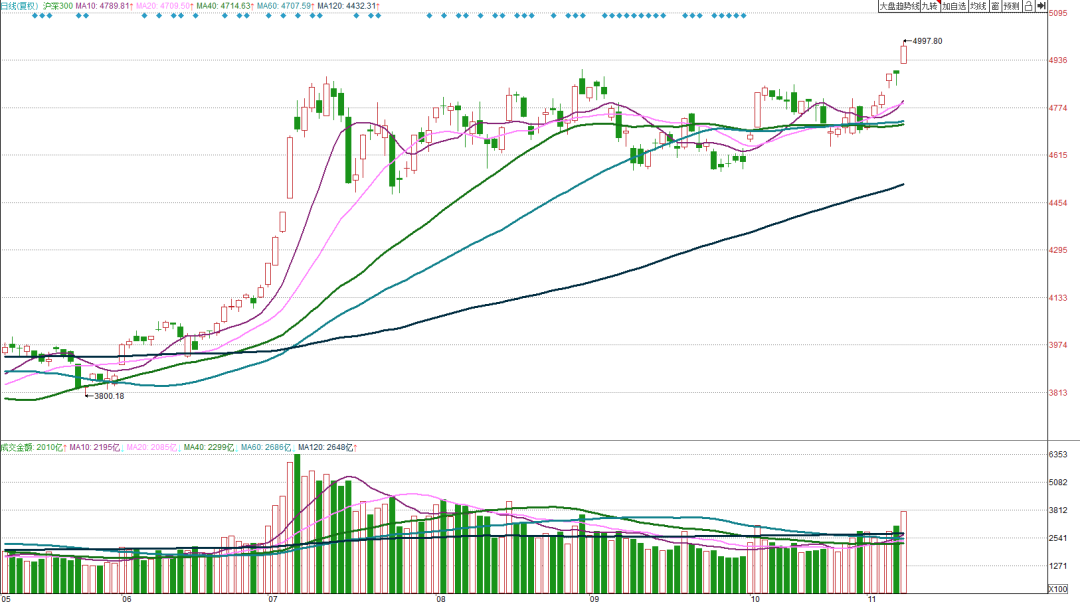Click the 06 month label on time axis

(x=126, y=599)
